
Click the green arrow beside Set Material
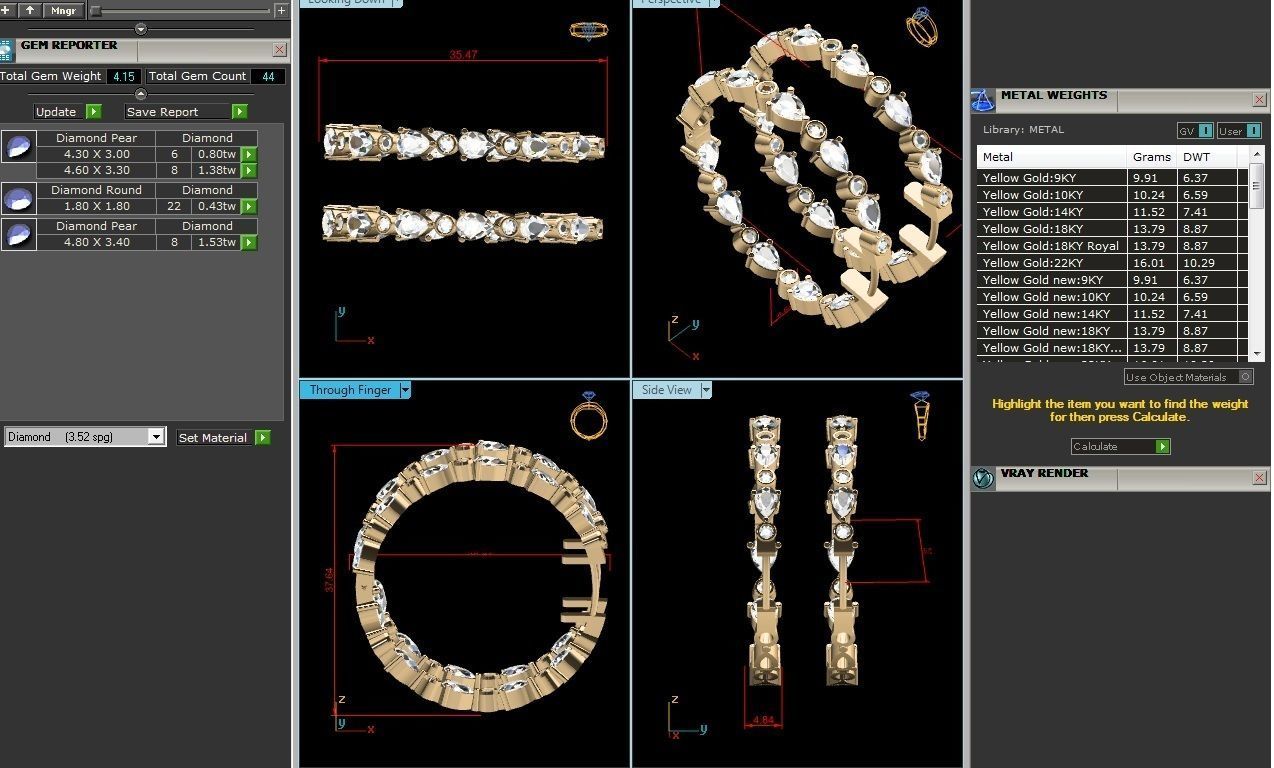pos(262,437)
